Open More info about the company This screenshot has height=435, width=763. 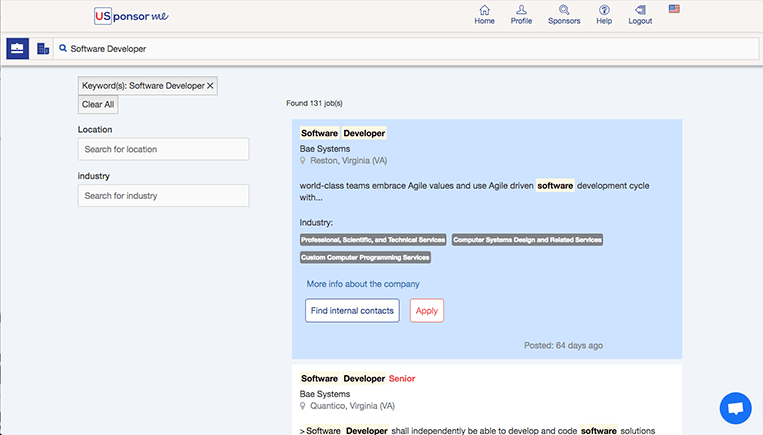point(363,284)
